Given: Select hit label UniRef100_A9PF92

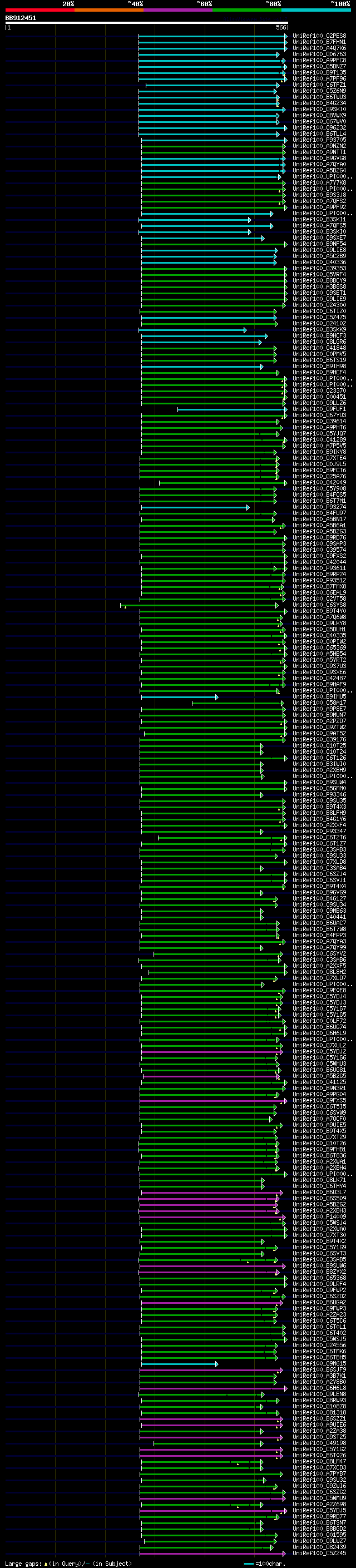Looking at the screenshot, I should coord(319,207).
